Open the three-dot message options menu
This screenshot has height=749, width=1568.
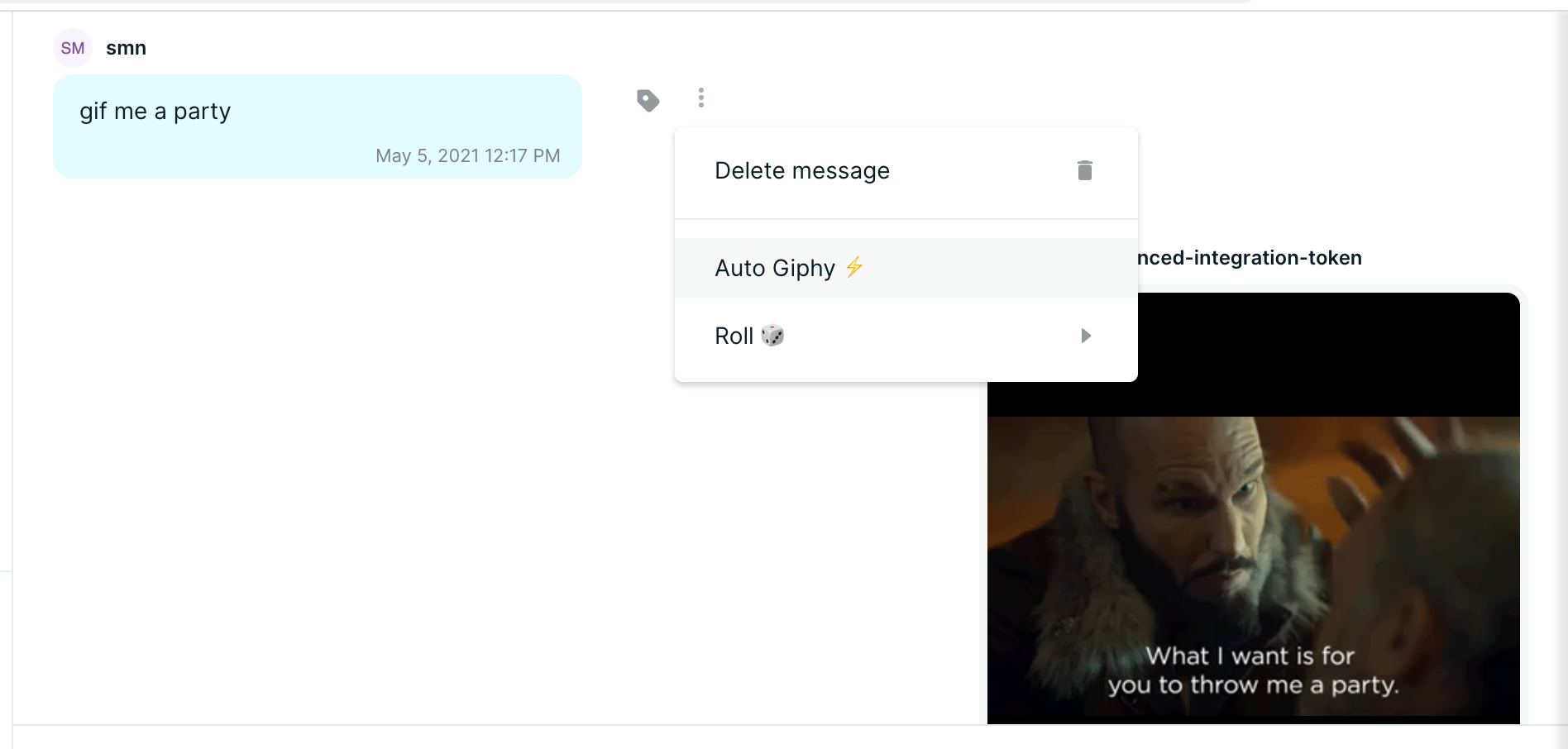tap(701, 98)
